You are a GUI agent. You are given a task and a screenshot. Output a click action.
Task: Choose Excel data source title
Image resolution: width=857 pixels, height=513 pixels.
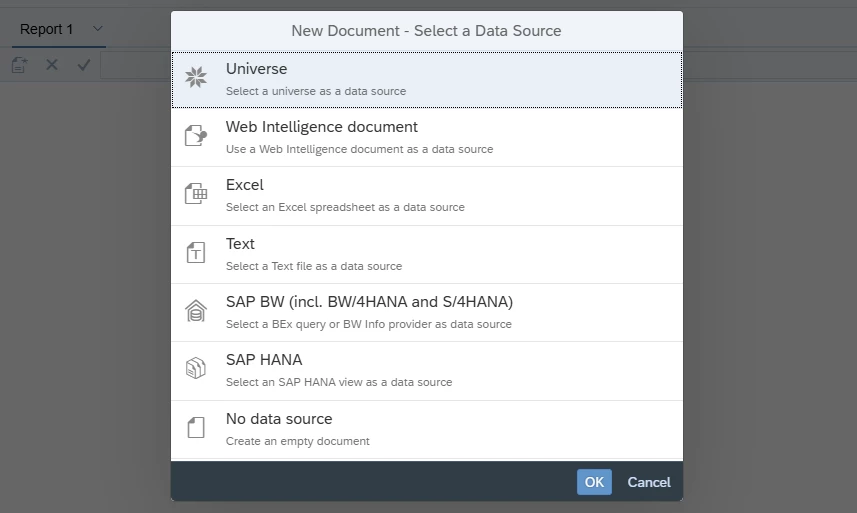[244, 185]
